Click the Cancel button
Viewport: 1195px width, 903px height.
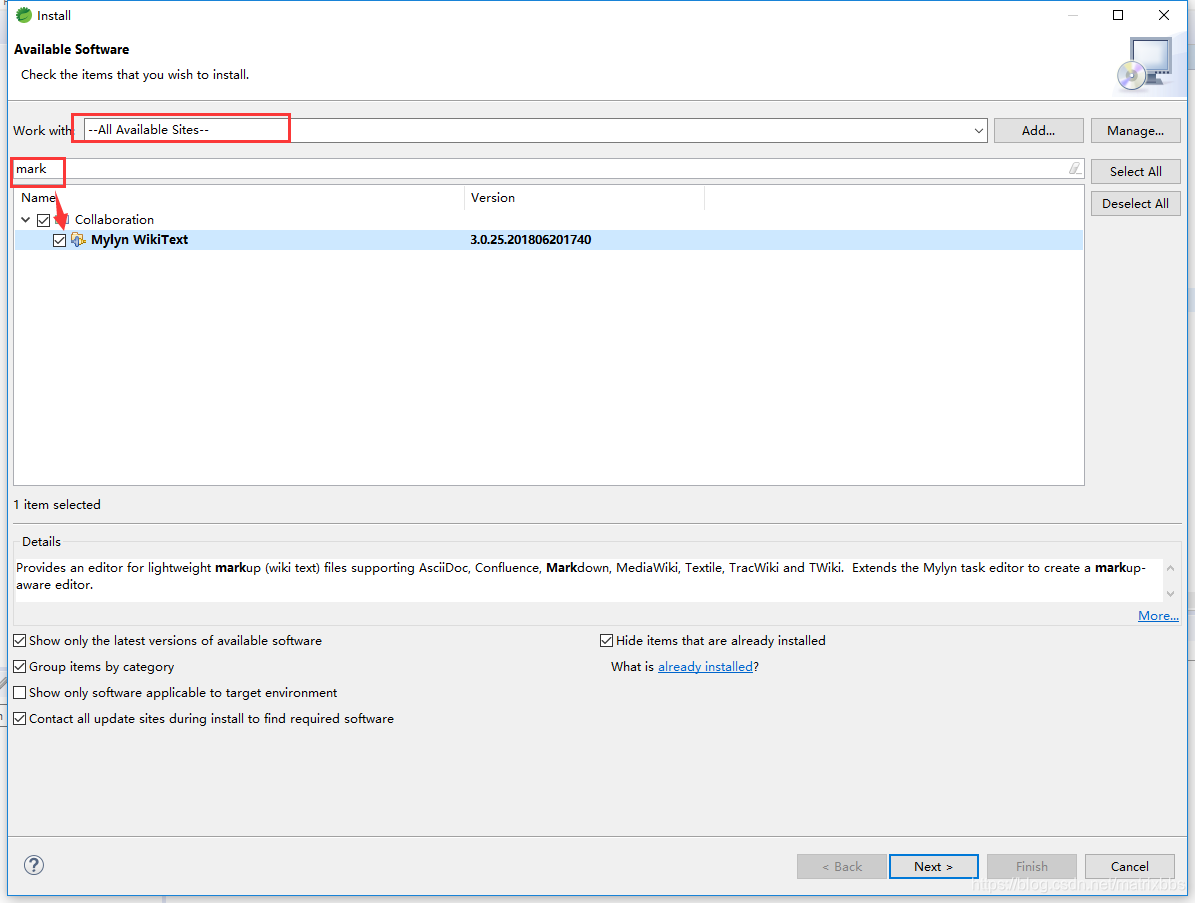(1129, 866)
